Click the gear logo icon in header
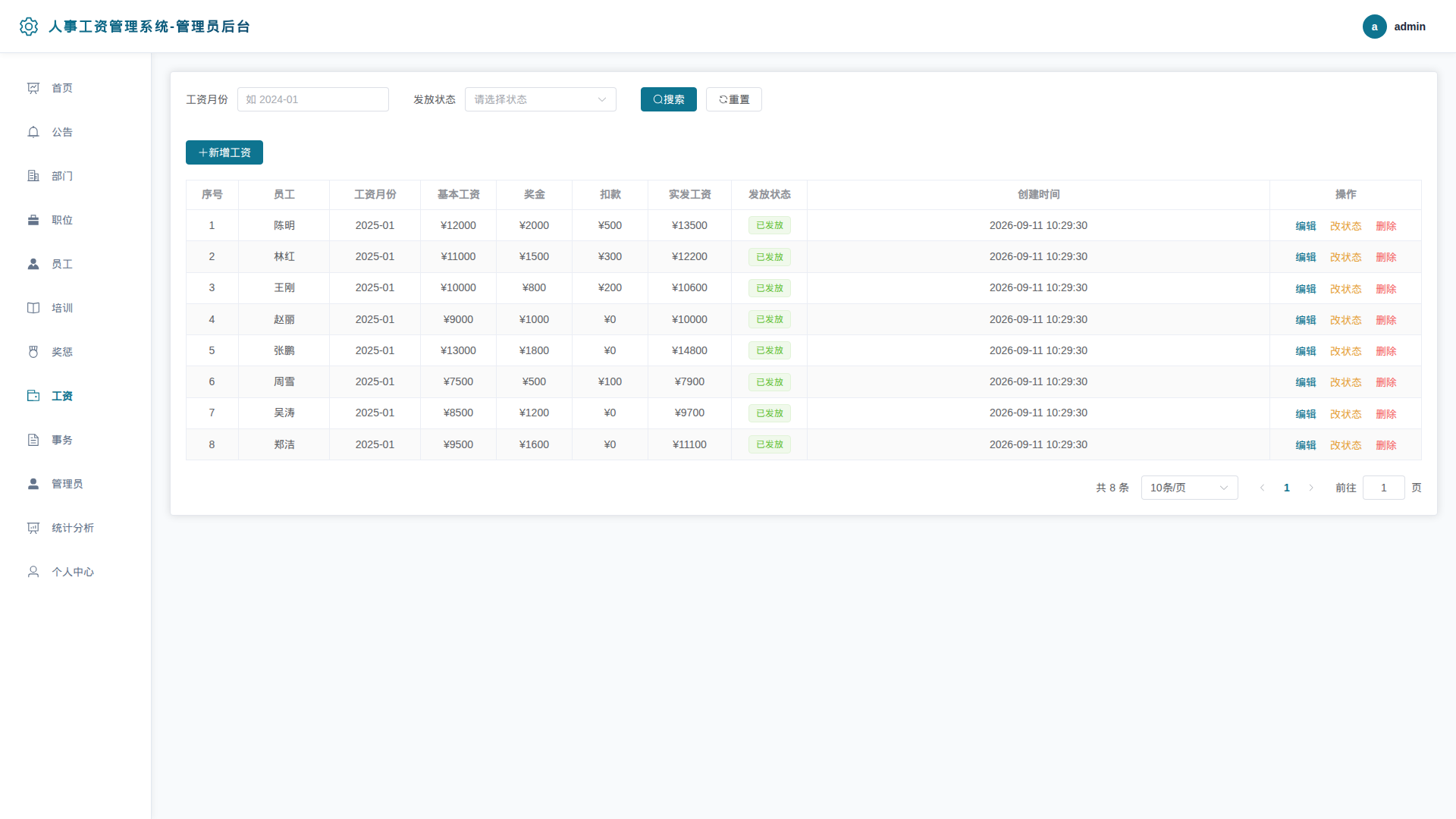1456x819 pixels. pyautogui.click(x=29, y=27)
